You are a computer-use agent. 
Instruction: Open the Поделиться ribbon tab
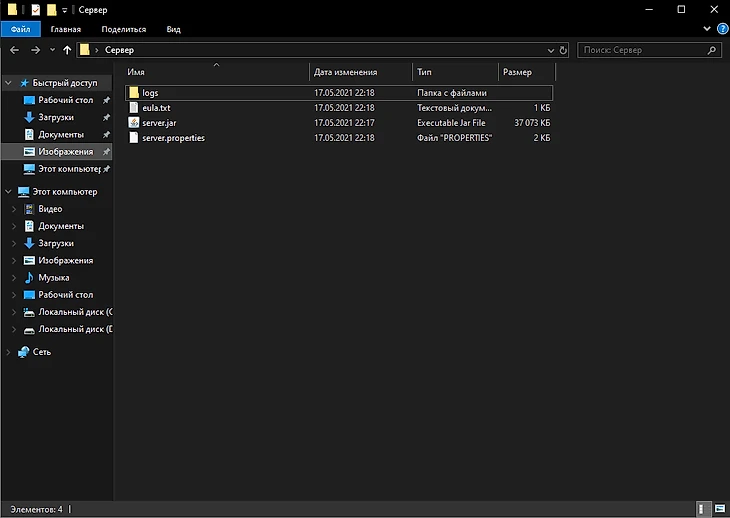[123, 29]
